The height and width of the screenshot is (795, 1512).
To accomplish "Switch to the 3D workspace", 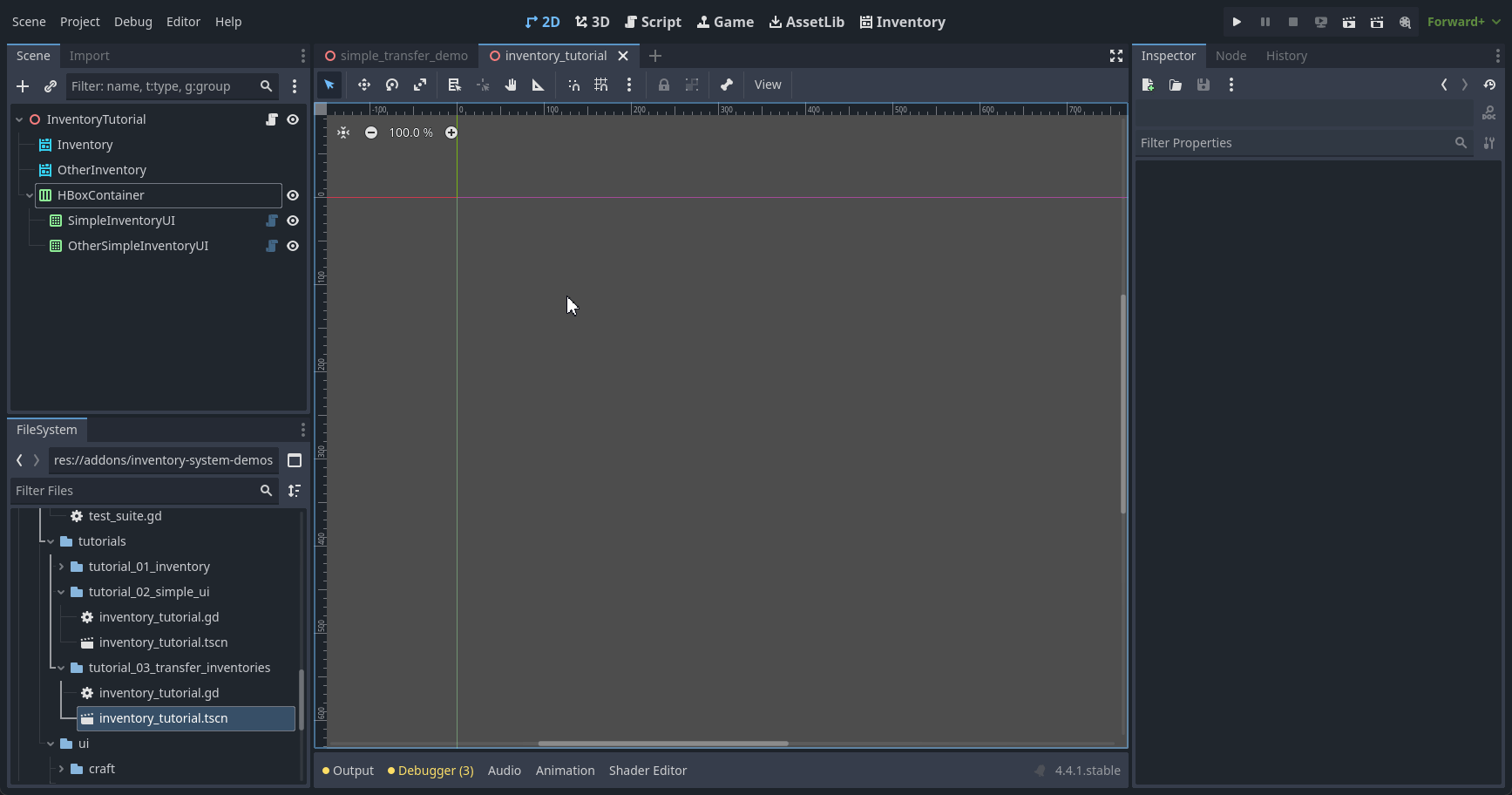I will [593, 22].
